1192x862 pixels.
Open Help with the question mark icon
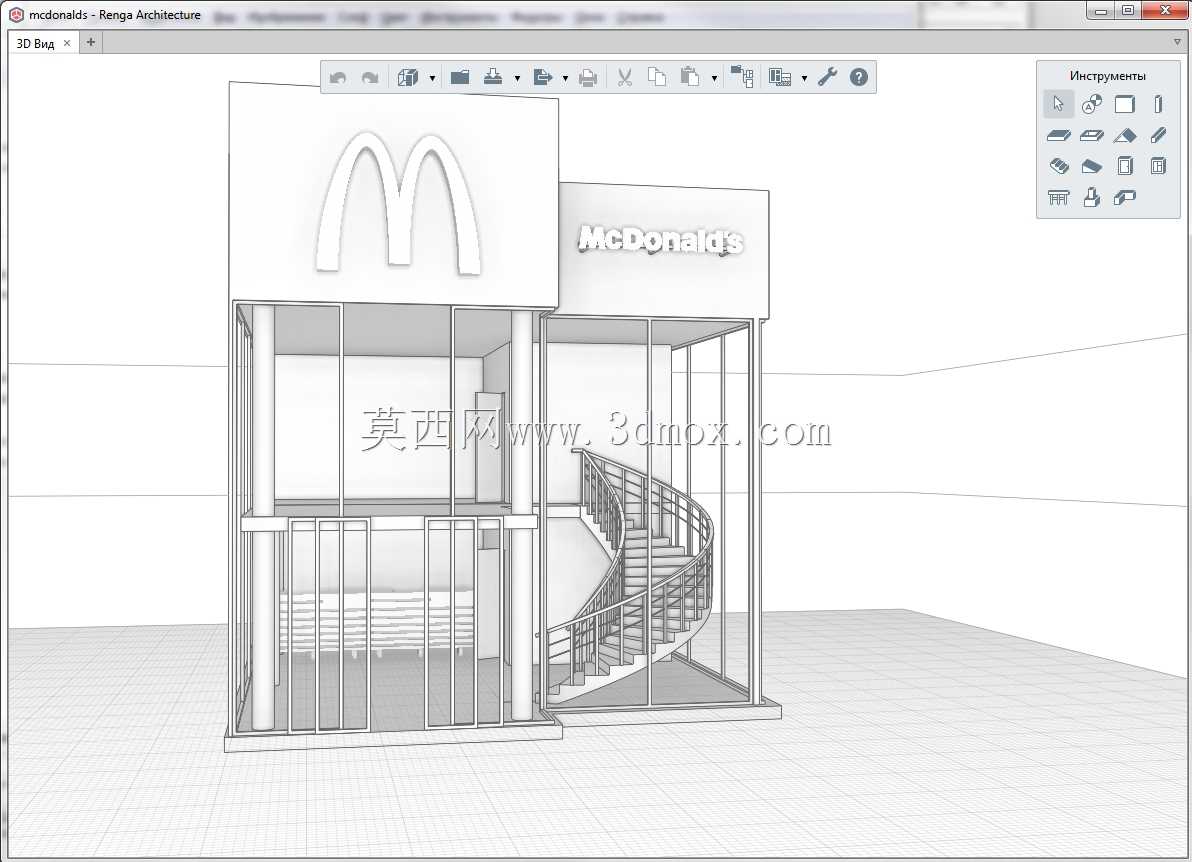pyautogui.click(x=859, y=77)
